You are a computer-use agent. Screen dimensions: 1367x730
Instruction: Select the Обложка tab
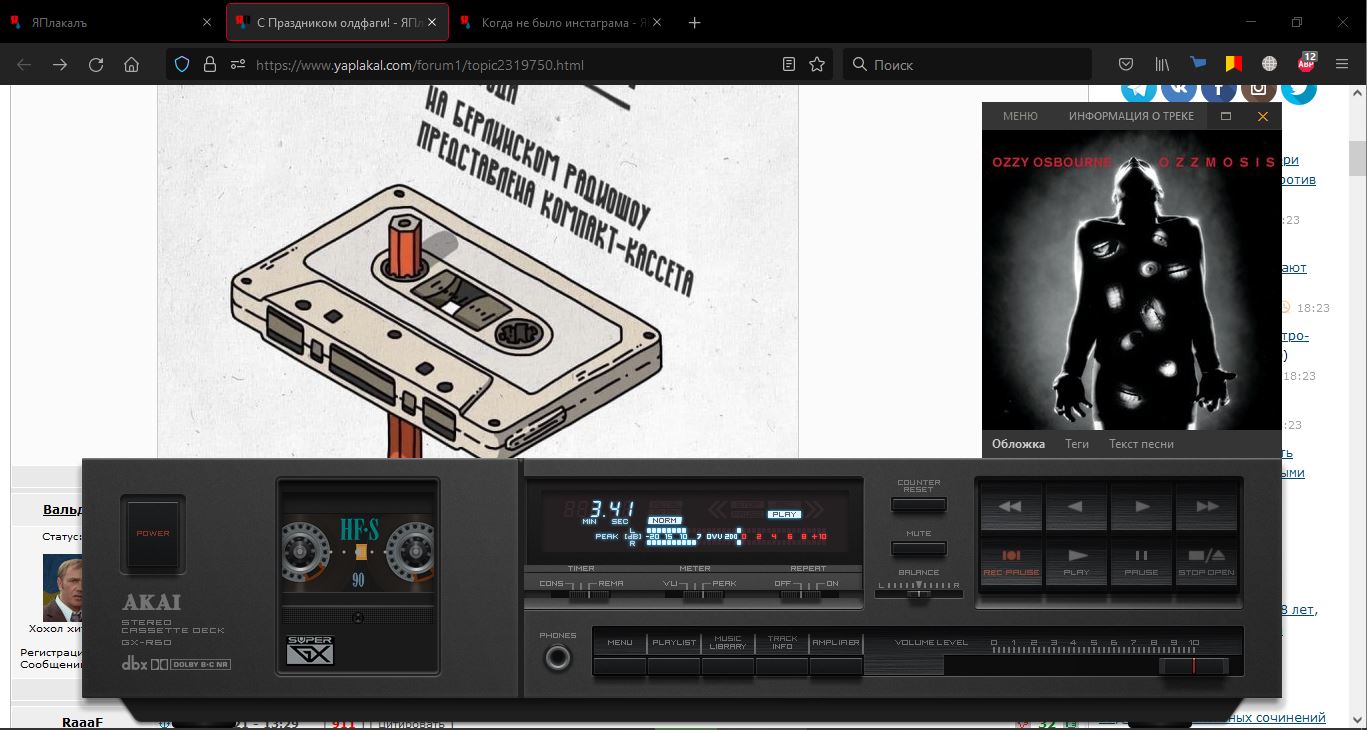pos(1018,444)
